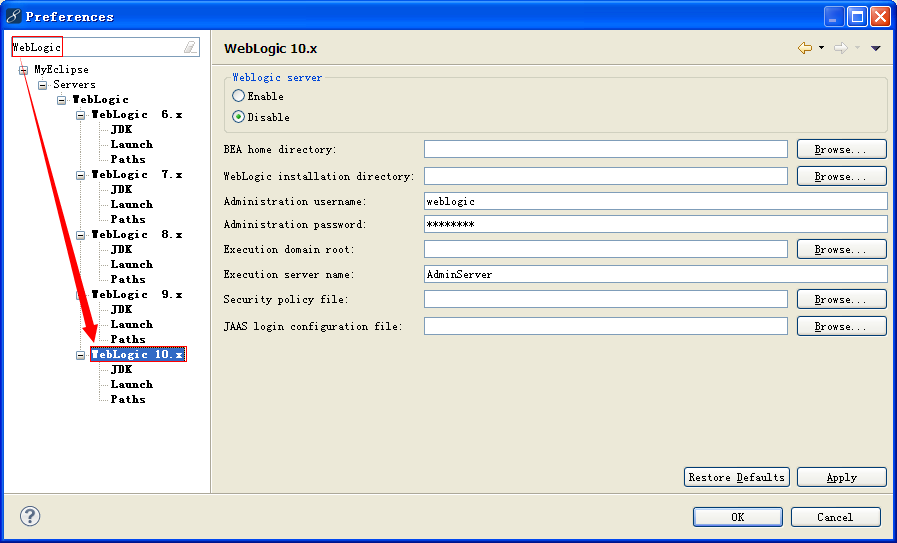Screen dimensions: 897x543
Task: Click the BEA home directory field
Action: coord(606,149)
